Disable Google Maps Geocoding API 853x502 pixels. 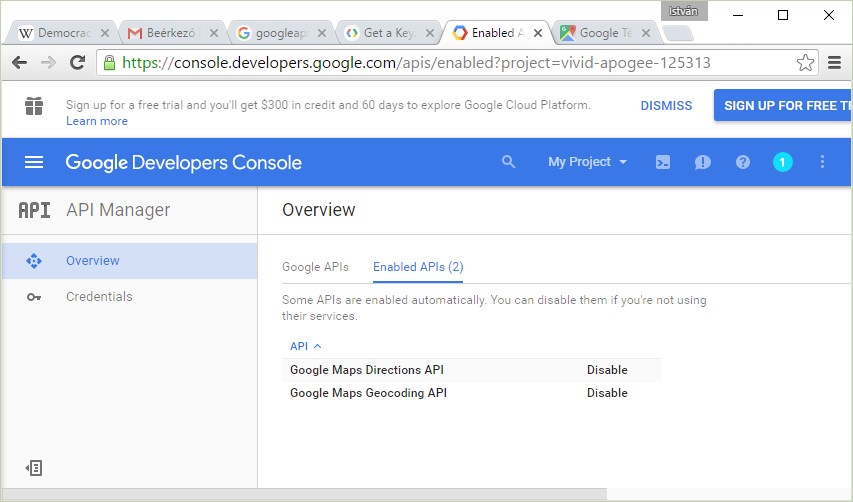pos(607,393)
